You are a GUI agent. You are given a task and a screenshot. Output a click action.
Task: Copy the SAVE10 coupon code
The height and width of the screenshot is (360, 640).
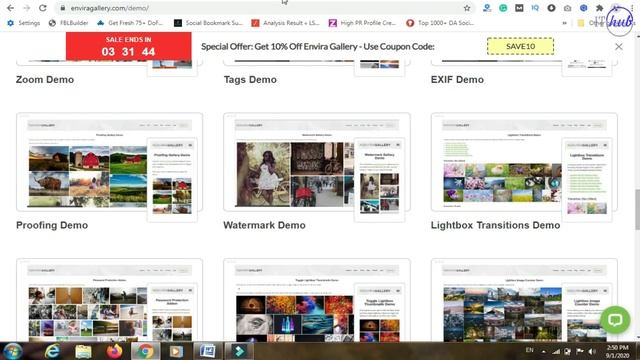pyautogui.click(x=520, y=46)
